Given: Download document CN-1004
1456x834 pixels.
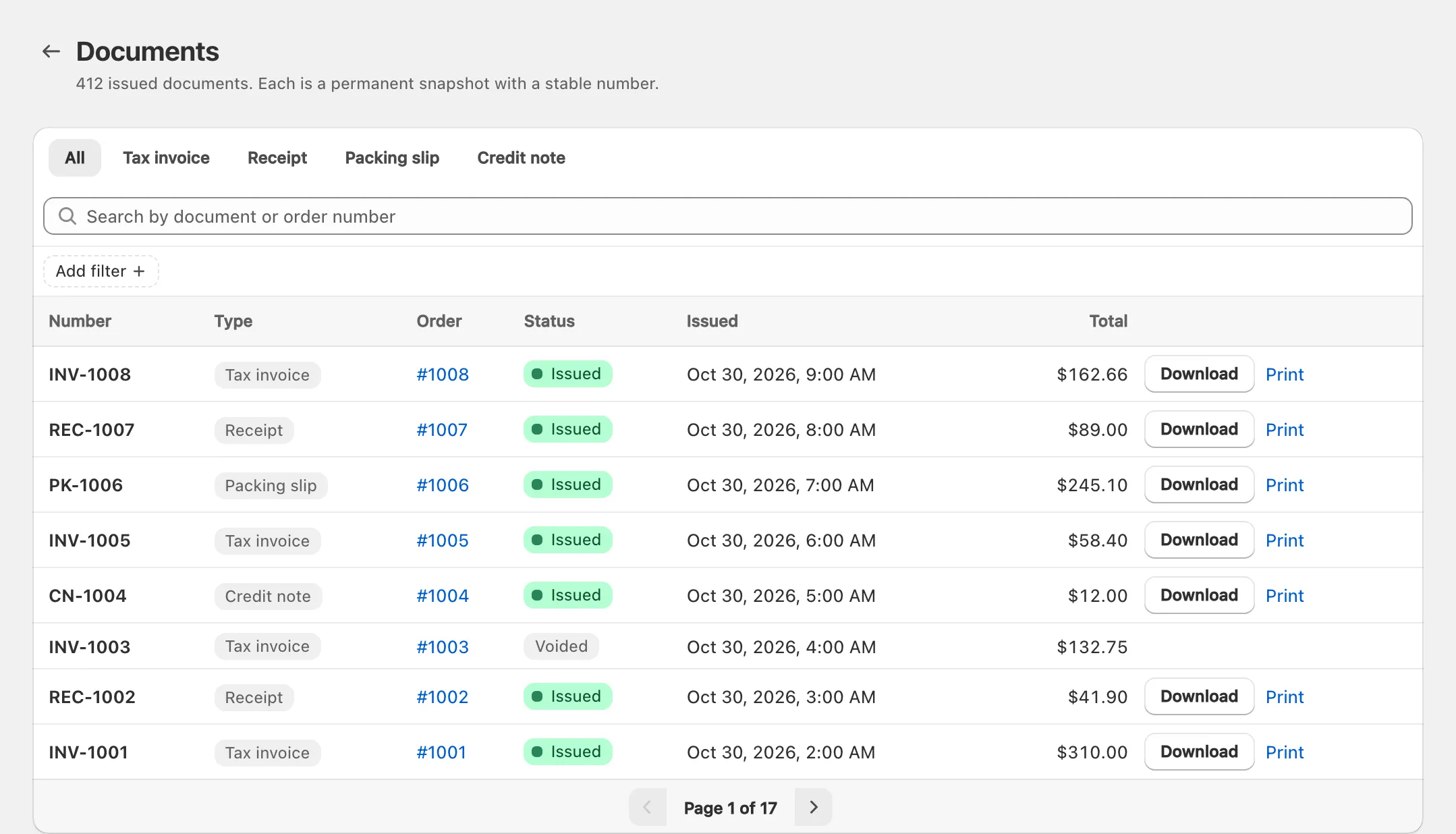Looking at the screenshot, I should [x=1199, y=595].
